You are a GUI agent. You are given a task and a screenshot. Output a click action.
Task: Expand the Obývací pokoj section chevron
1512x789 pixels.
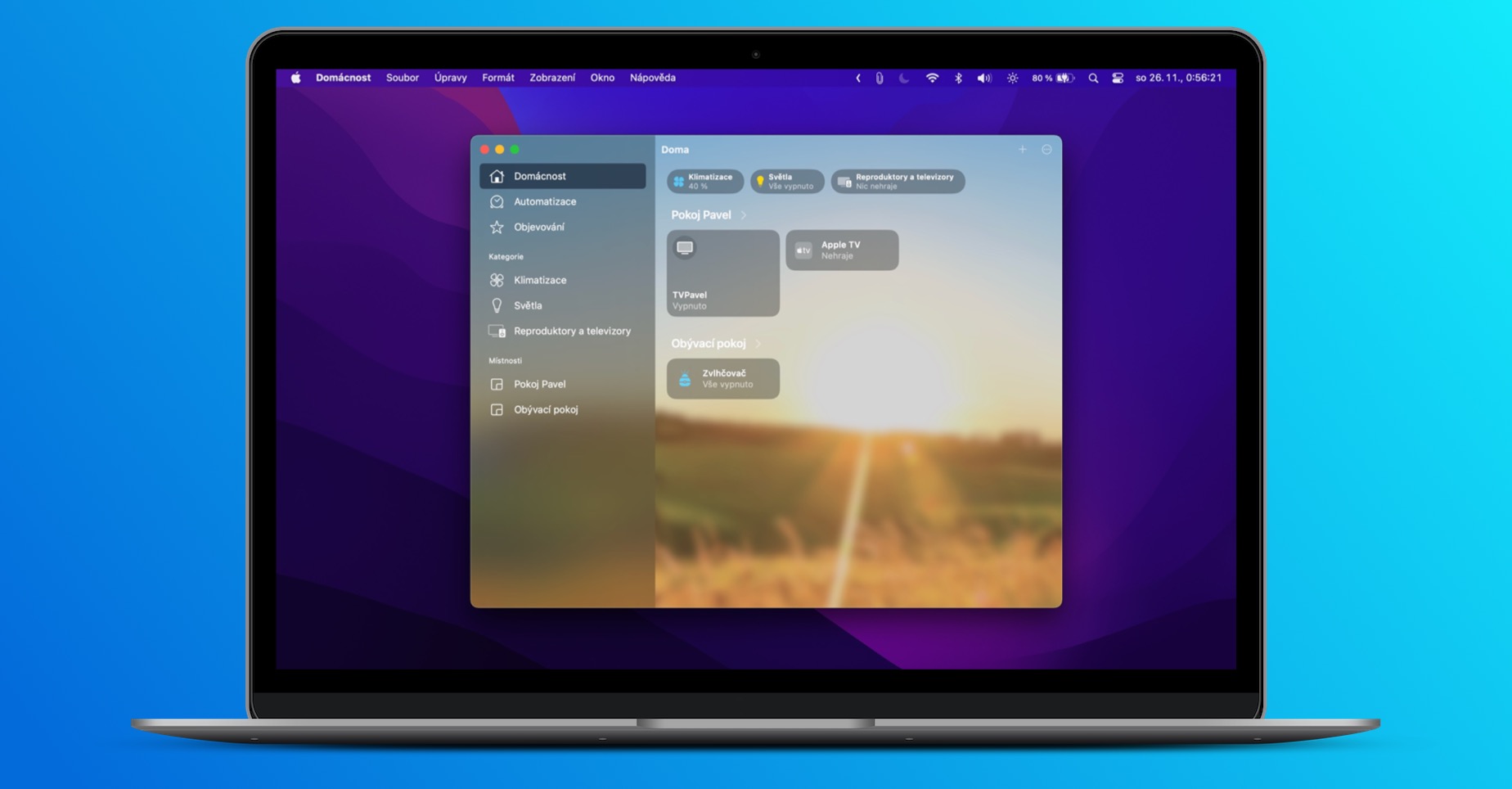[758, 344]
